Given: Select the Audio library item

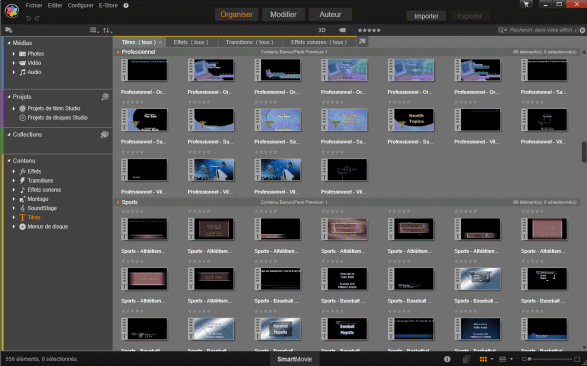Looking at the screenshot, I should (x=34, y=72).
